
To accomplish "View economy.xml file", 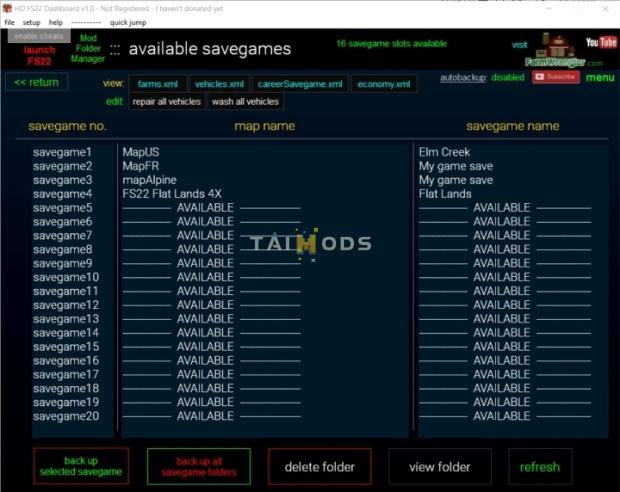I will tap(384, 84).
